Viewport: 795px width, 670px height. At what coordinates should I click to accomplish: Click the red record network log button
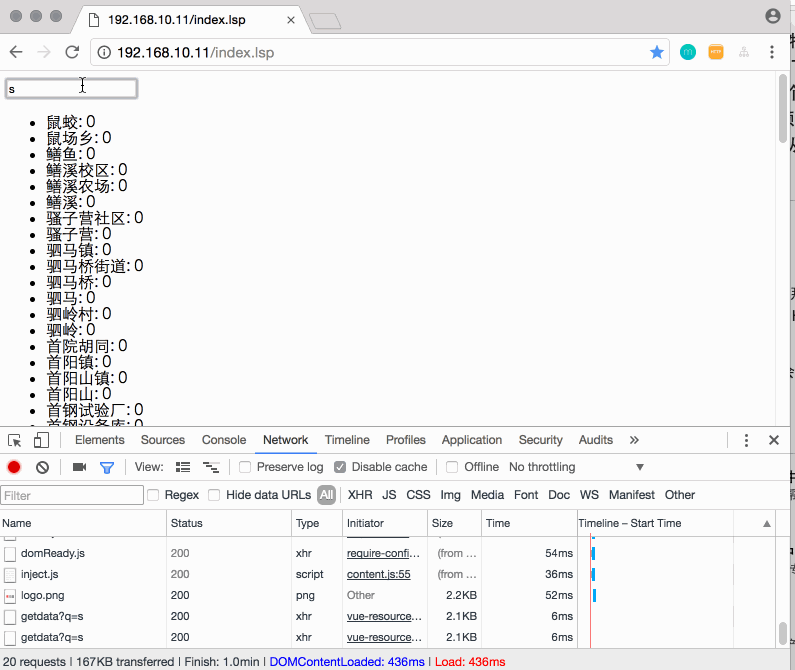click(x=14, y=467)
